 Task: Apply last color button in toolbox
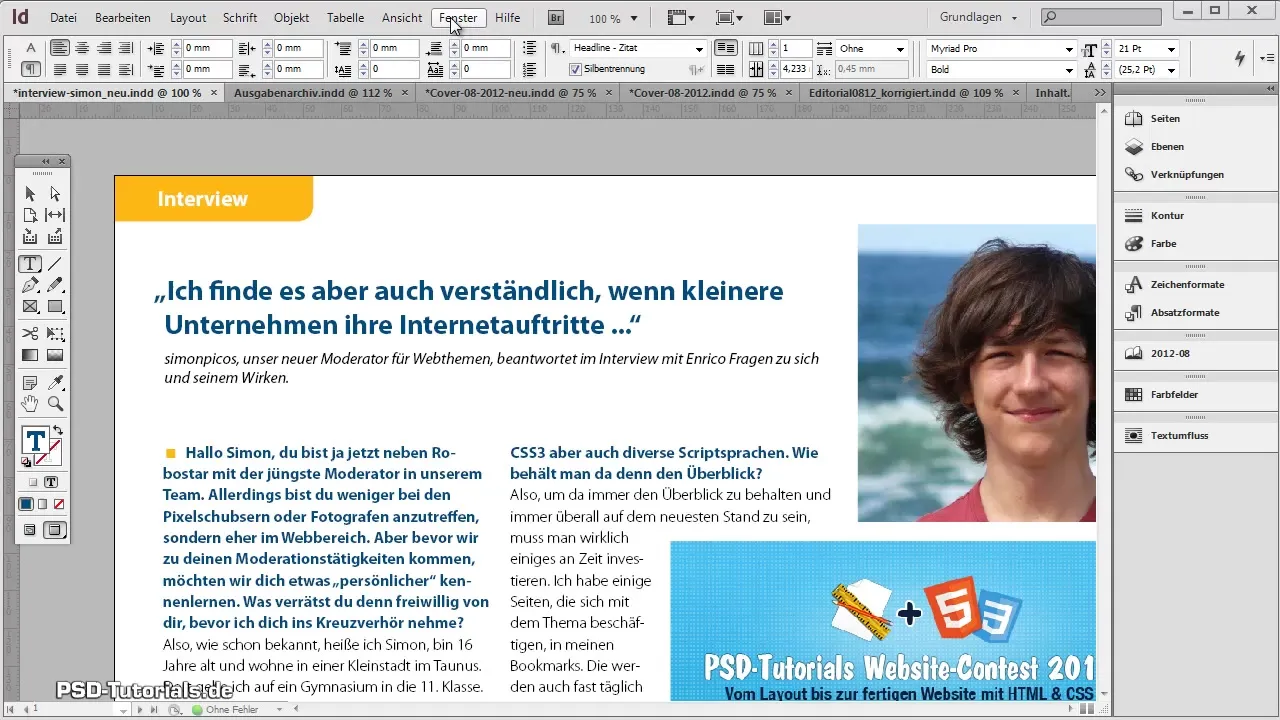[x=26, y=503]
